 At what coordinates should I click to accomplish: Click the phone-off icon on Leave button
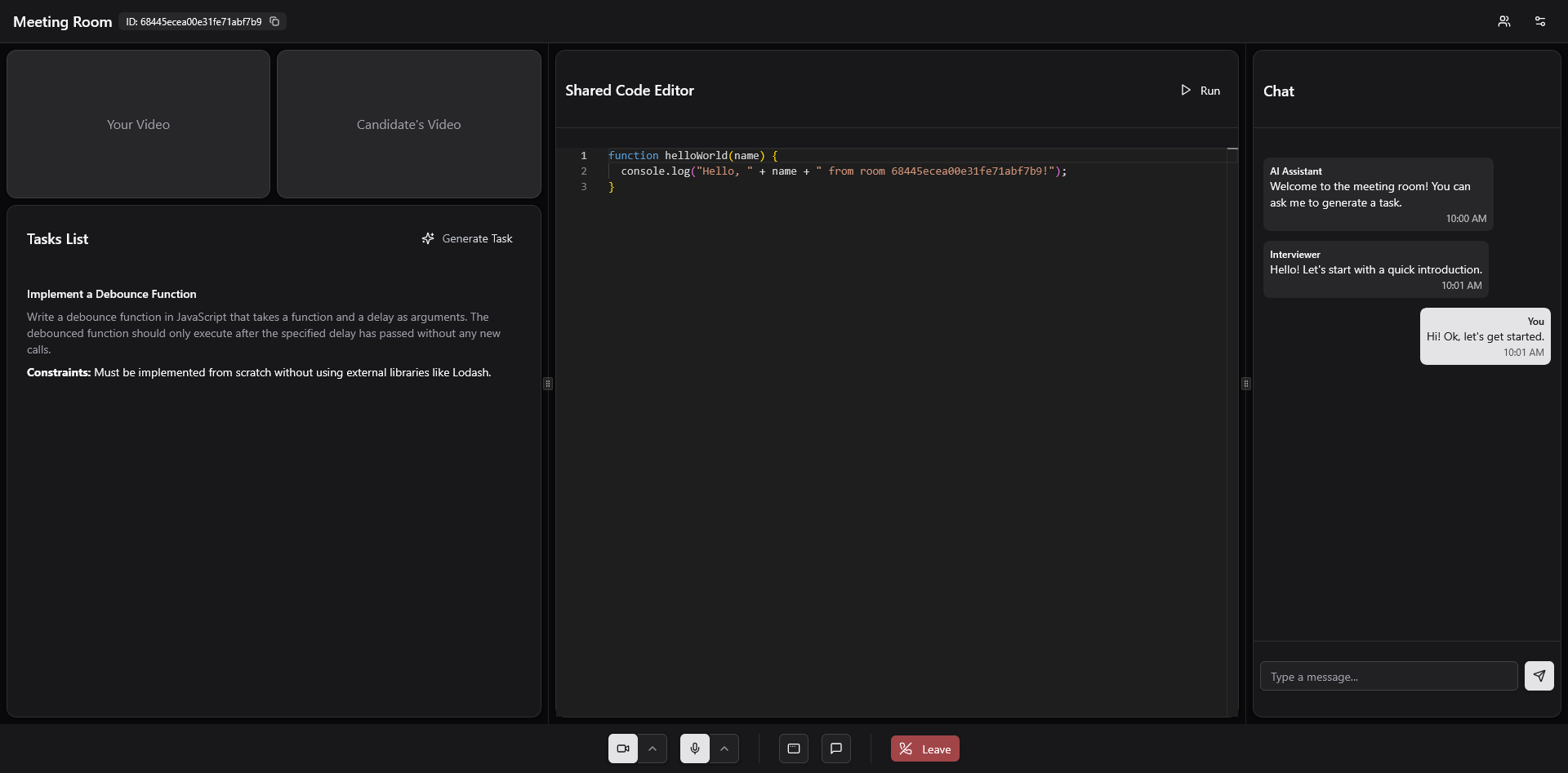point(906,748)
